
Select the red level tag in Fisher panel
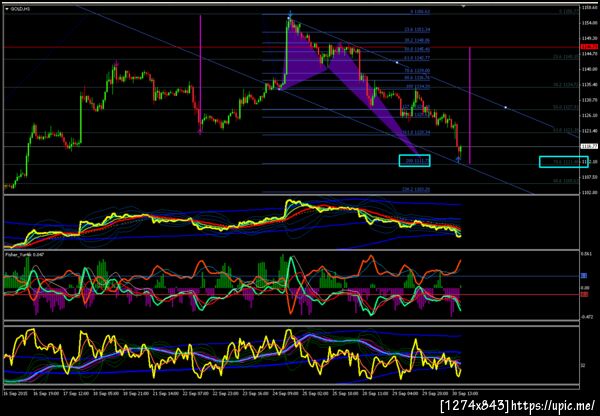[x=584, y=294]
